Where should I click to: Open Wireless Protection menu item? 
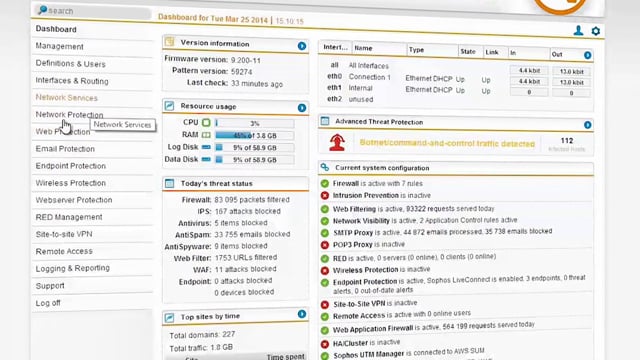point(71,183)
